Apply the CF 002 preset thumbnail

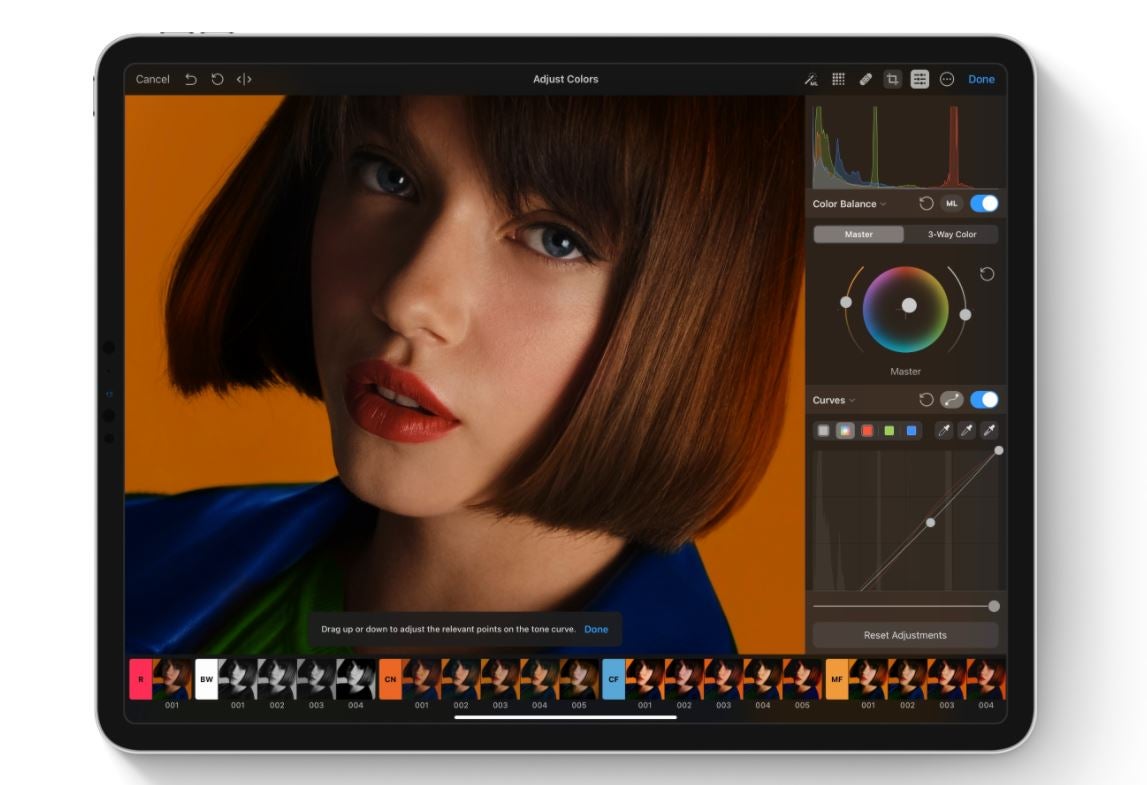point(684,679)
